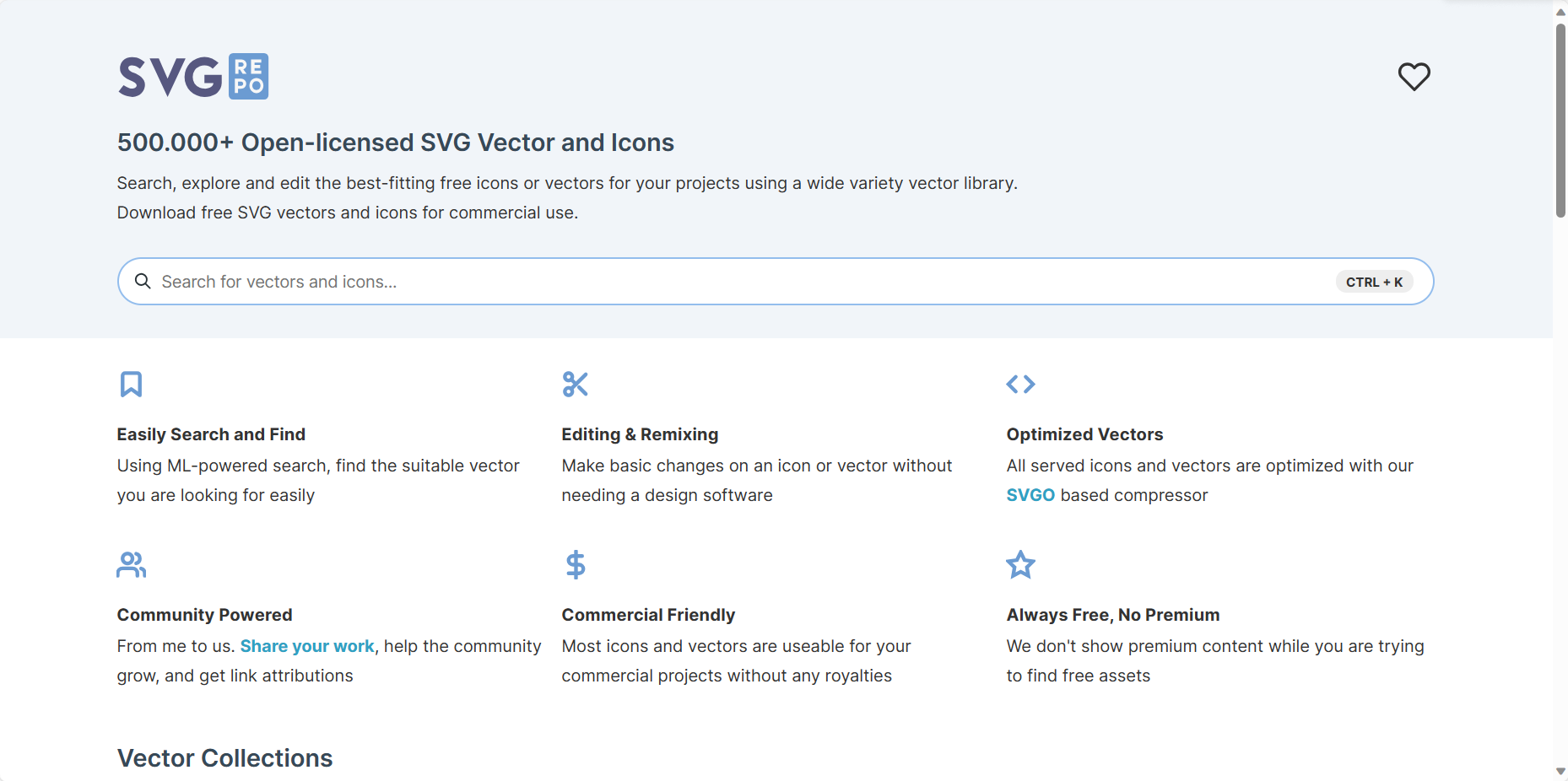The width and height of the screenshot is (1568, 781).
Task: Click the Editing & Remixing title
Action: point(640,434)
